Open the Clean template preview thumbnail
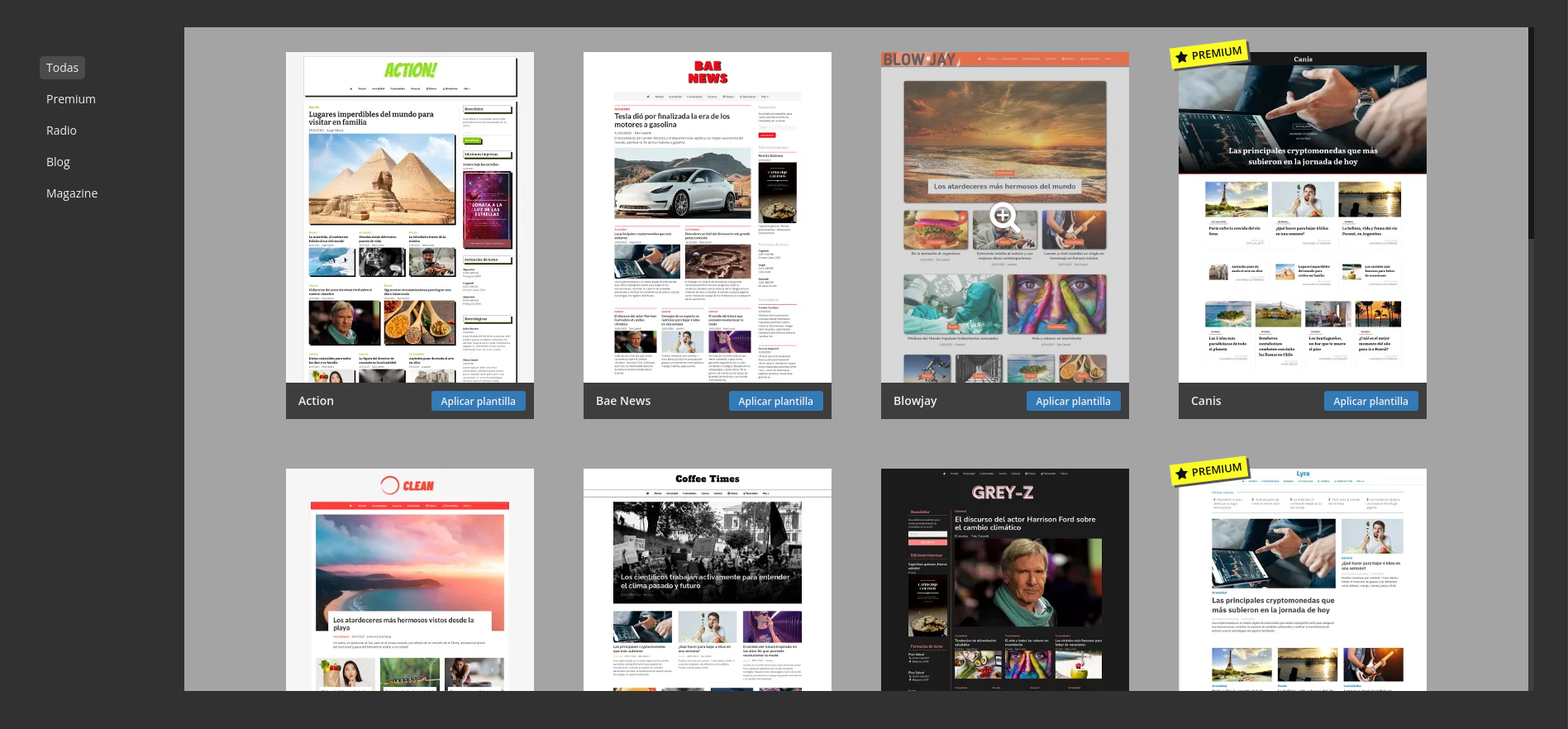Image resolution: width=1568 pixels, height=729 pixels. 410,579
